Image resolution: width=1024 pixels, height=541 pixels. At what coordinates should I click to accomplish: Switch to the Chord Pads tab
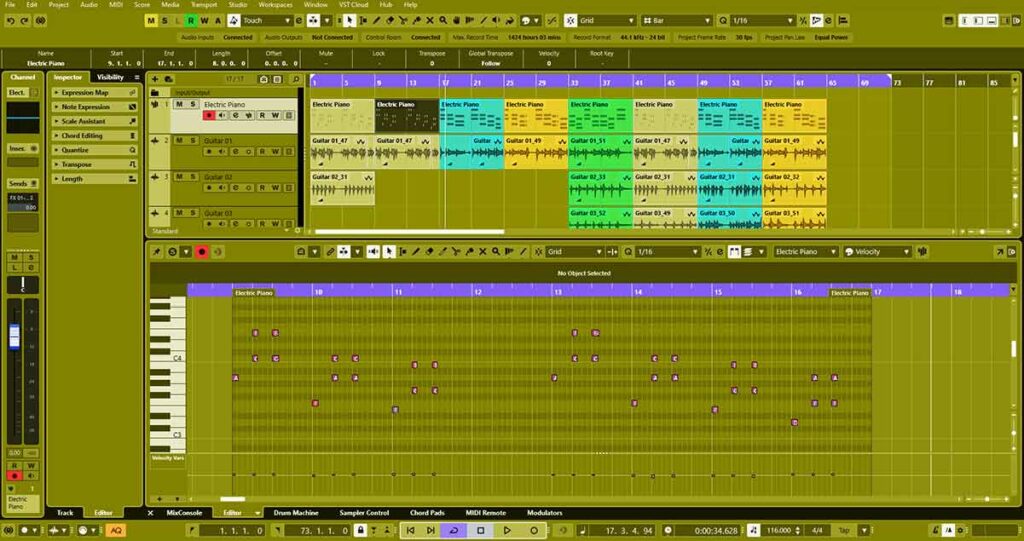click(x=426, y=513)
